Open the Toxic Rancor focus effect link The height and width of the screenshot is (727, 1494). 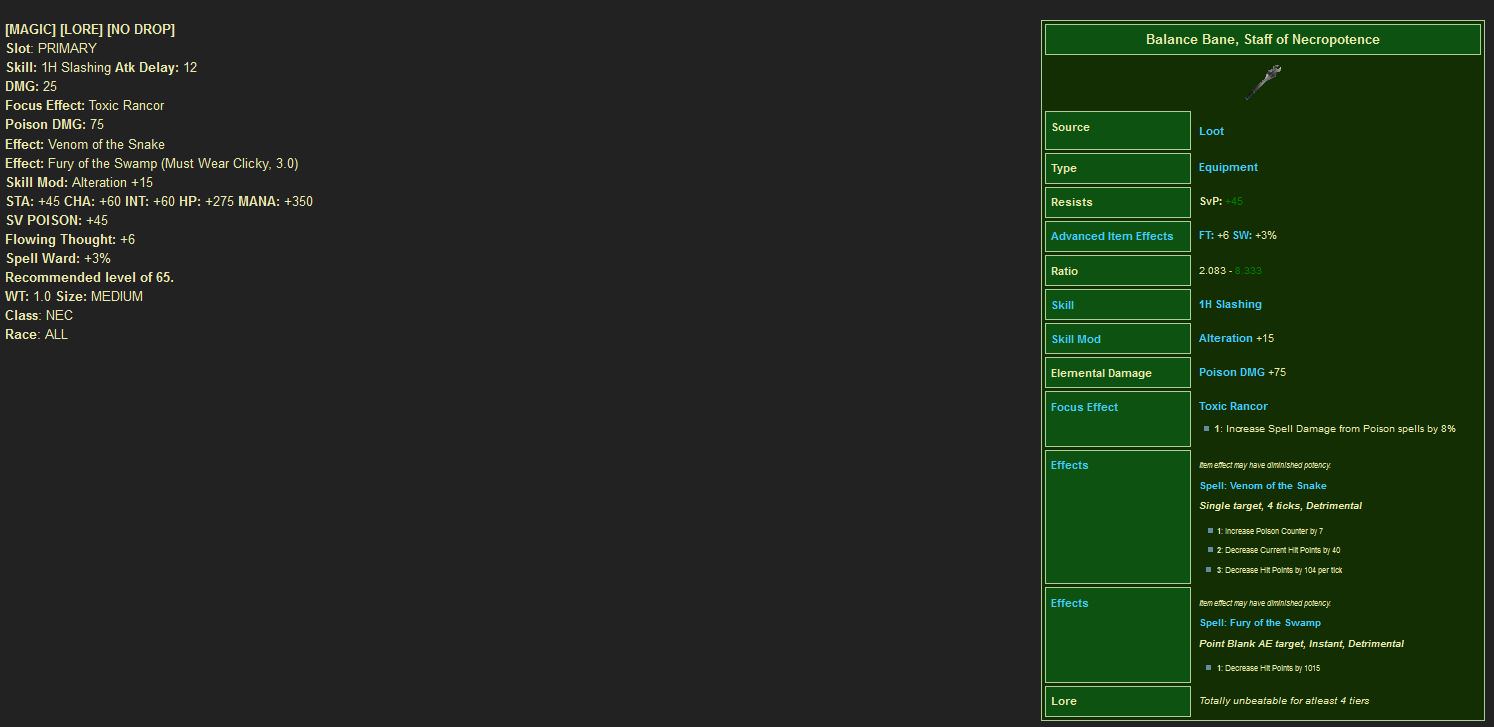point(1233,406)
